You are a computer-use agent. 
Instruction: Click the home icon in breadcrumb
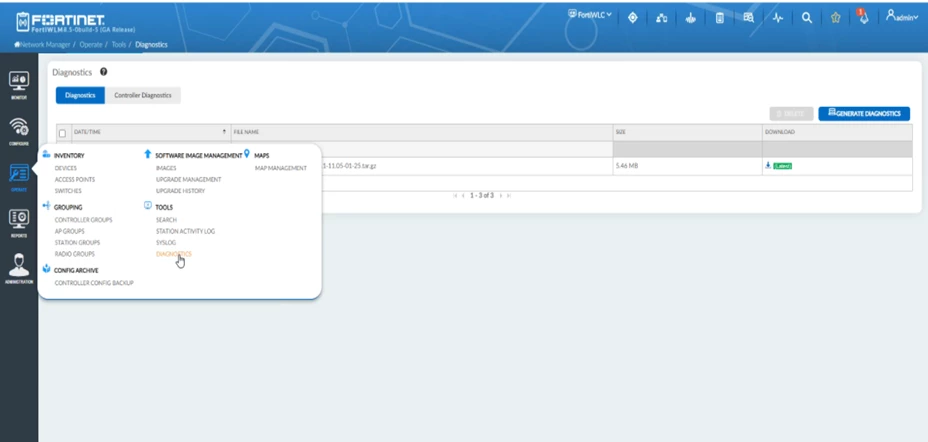pyautogui.click(x=17, y=44)
